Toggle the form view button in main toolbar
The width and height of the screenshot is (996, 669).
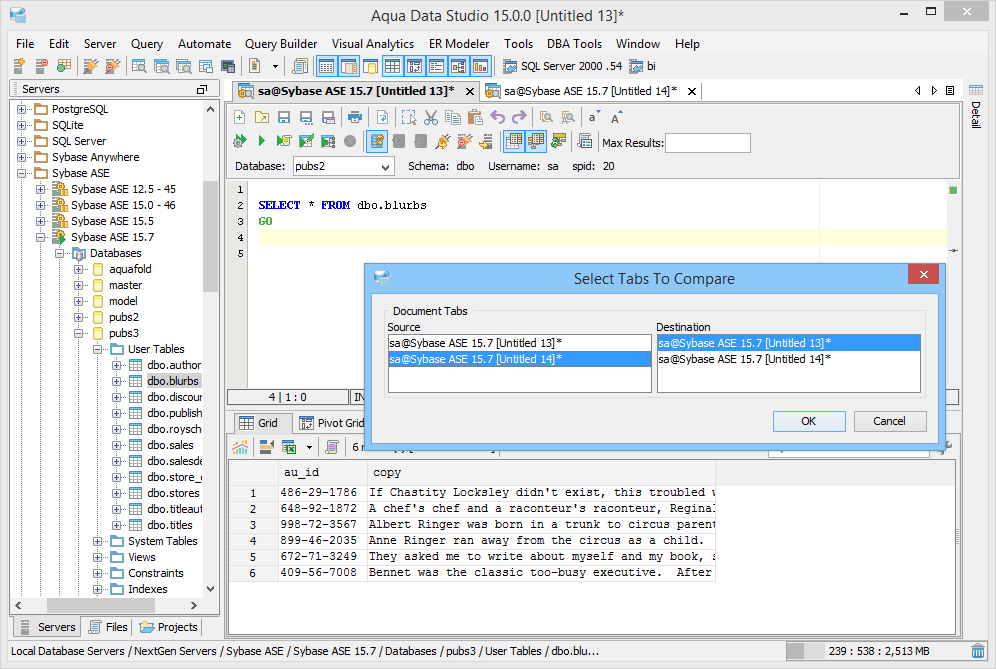point(436,66)
